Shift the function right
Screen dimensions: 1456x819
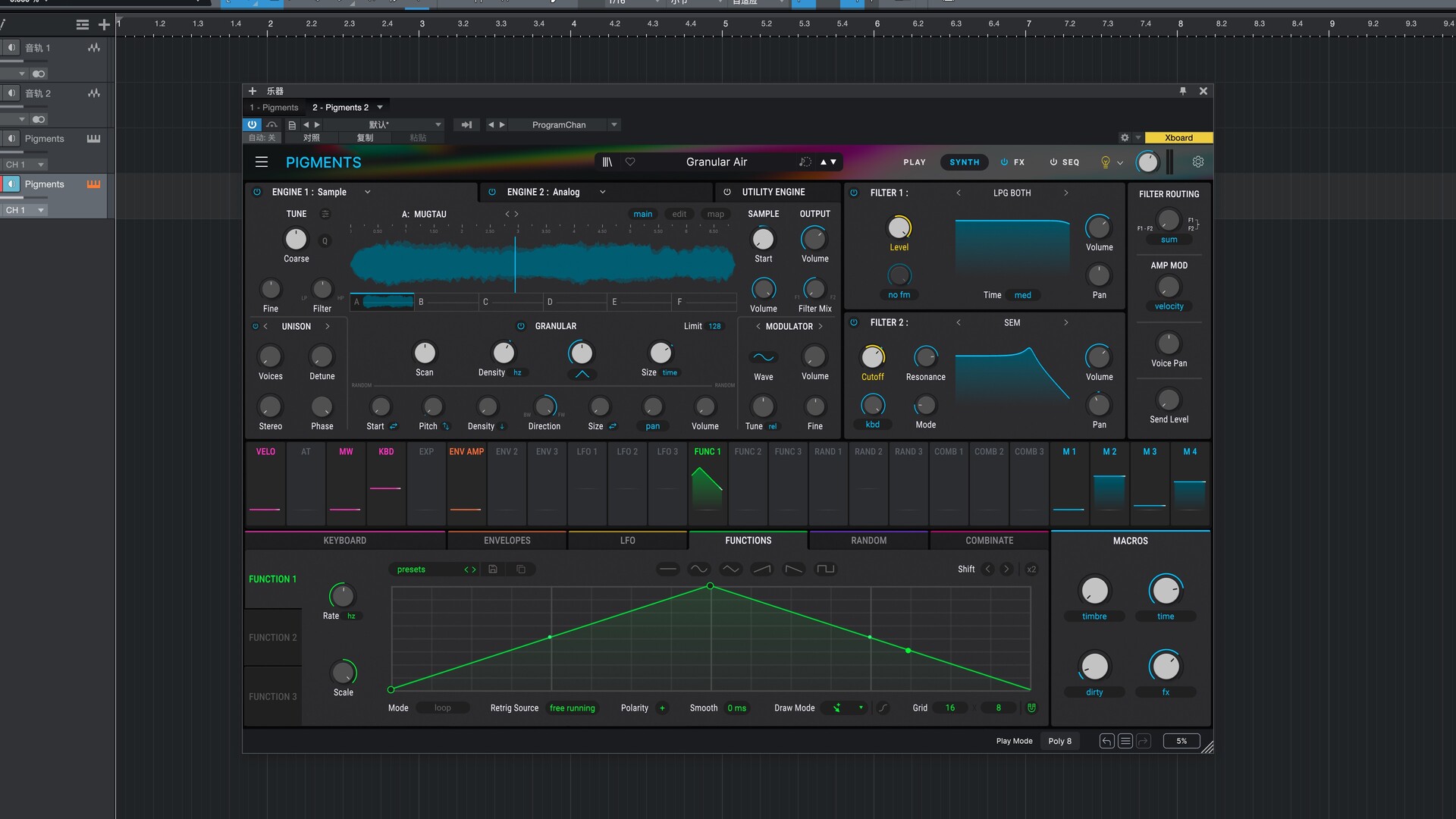pos(1006,569)
